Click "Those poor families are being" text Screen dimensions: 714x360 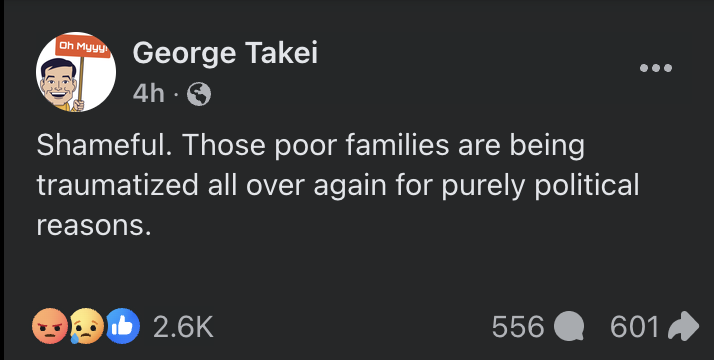[383, 146]
